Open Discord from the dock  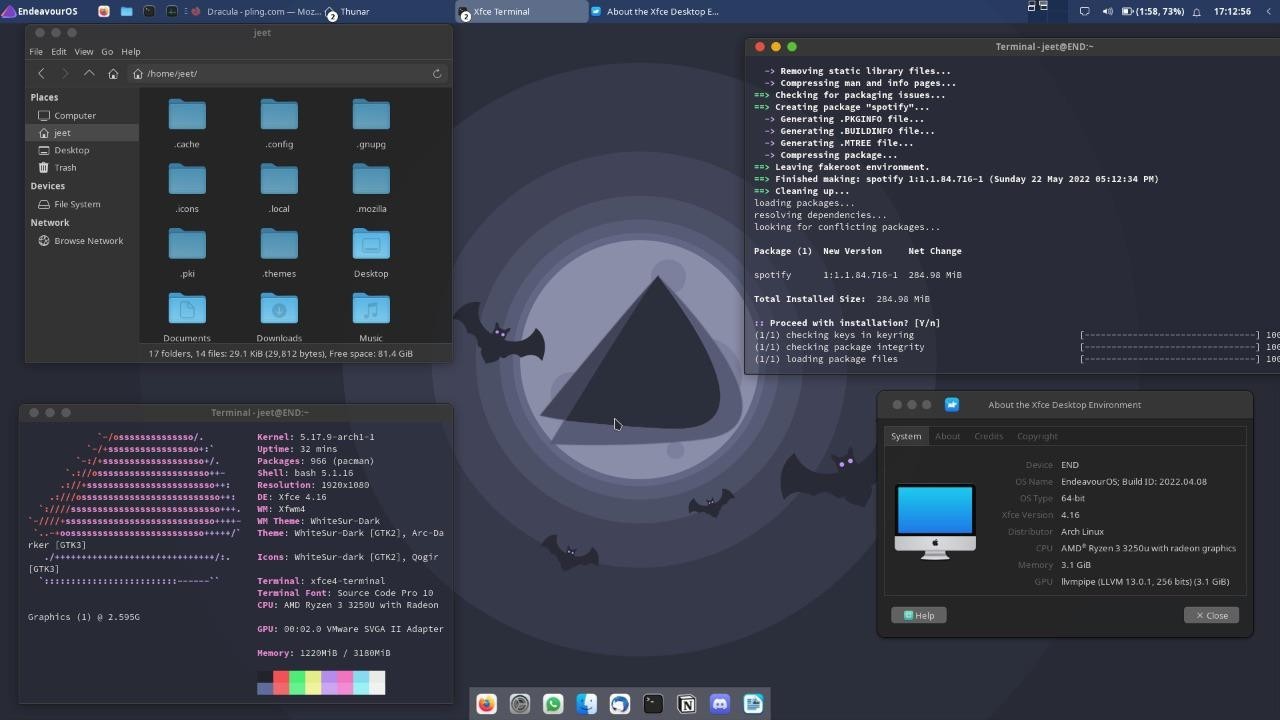pos(720,704)
